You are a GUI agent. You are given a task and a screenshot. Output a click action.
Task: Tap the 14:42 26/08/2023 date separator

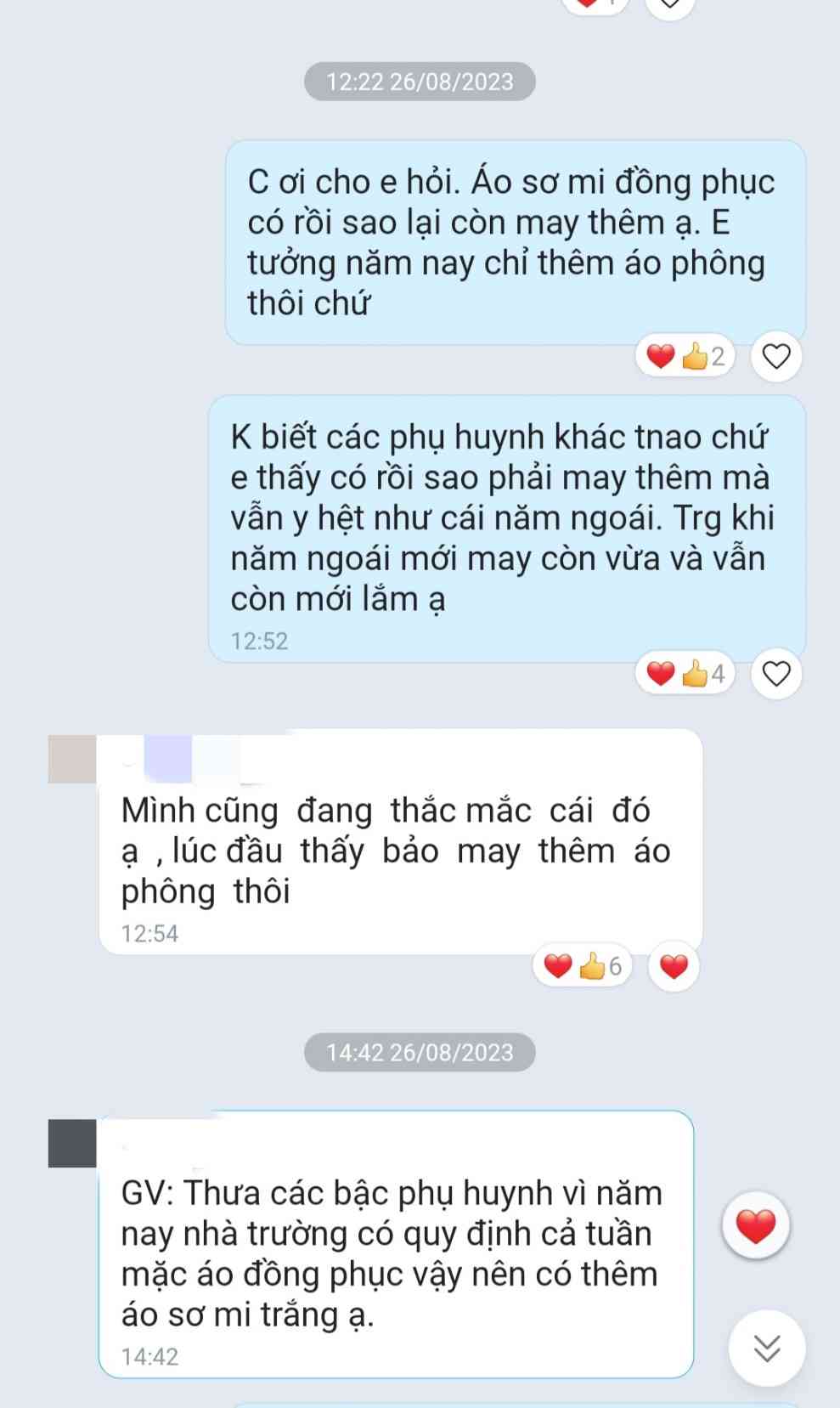420,1053
